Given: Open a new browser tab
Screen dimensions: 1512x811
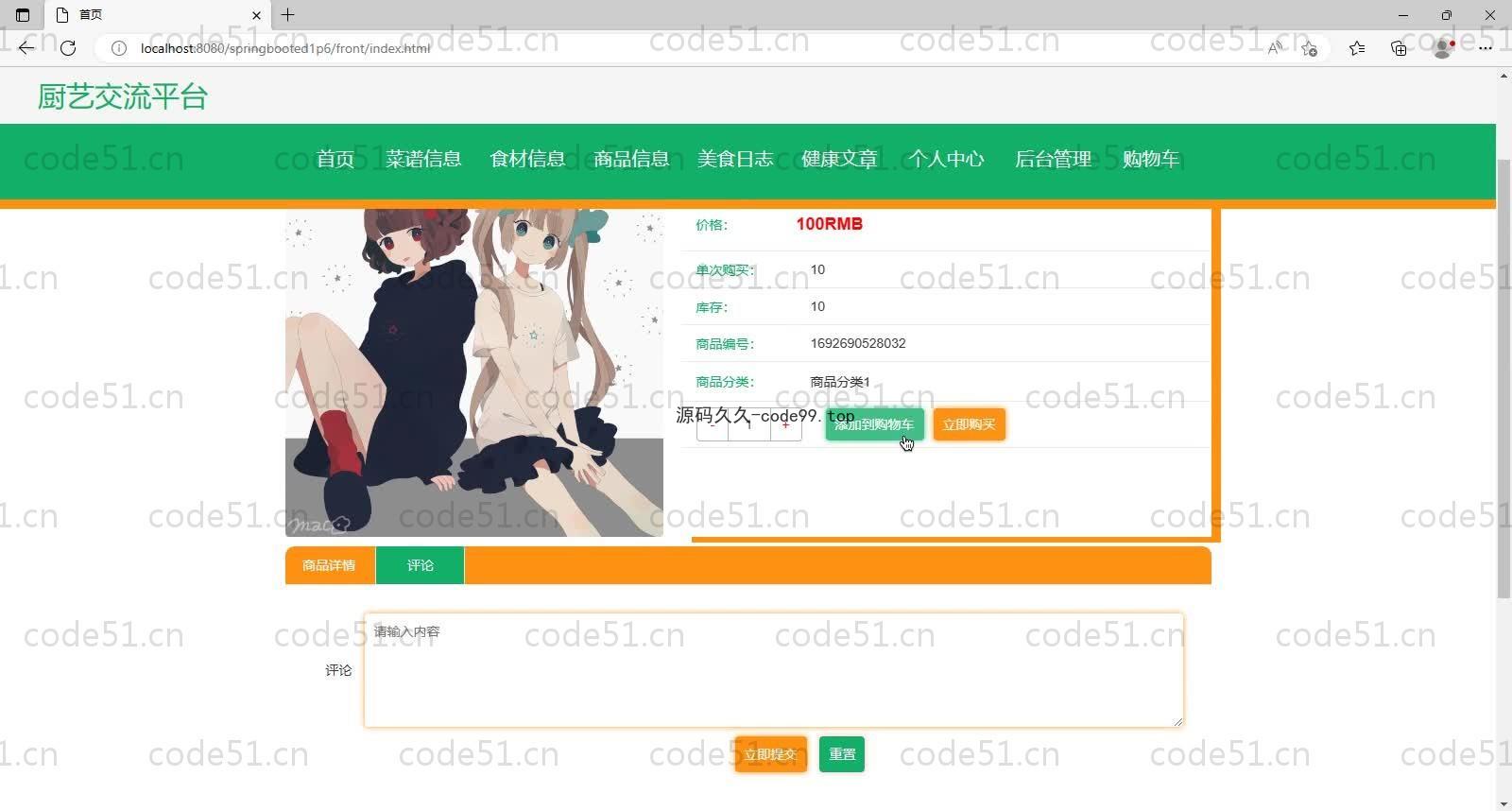Looking at the screenshot, I should coord(288,15).
